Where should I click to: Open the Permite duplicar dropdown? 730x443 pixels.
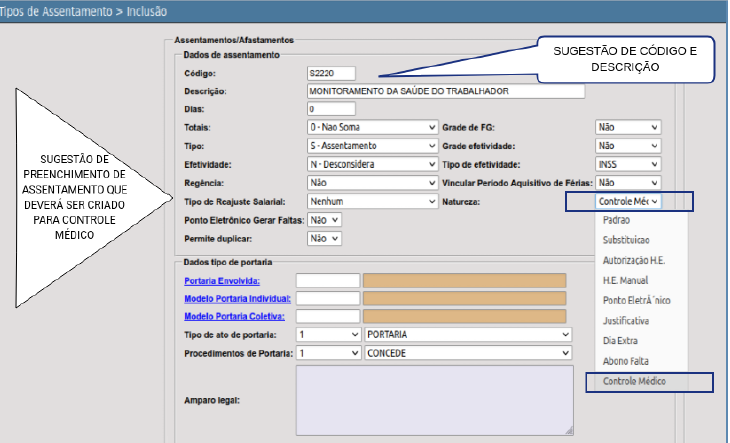(x=324, y=238)
